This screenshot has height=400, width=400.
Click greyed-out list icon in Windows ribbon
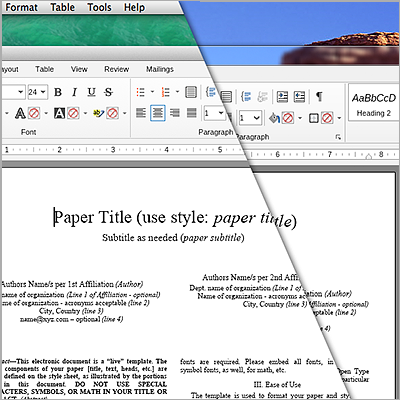262,97
